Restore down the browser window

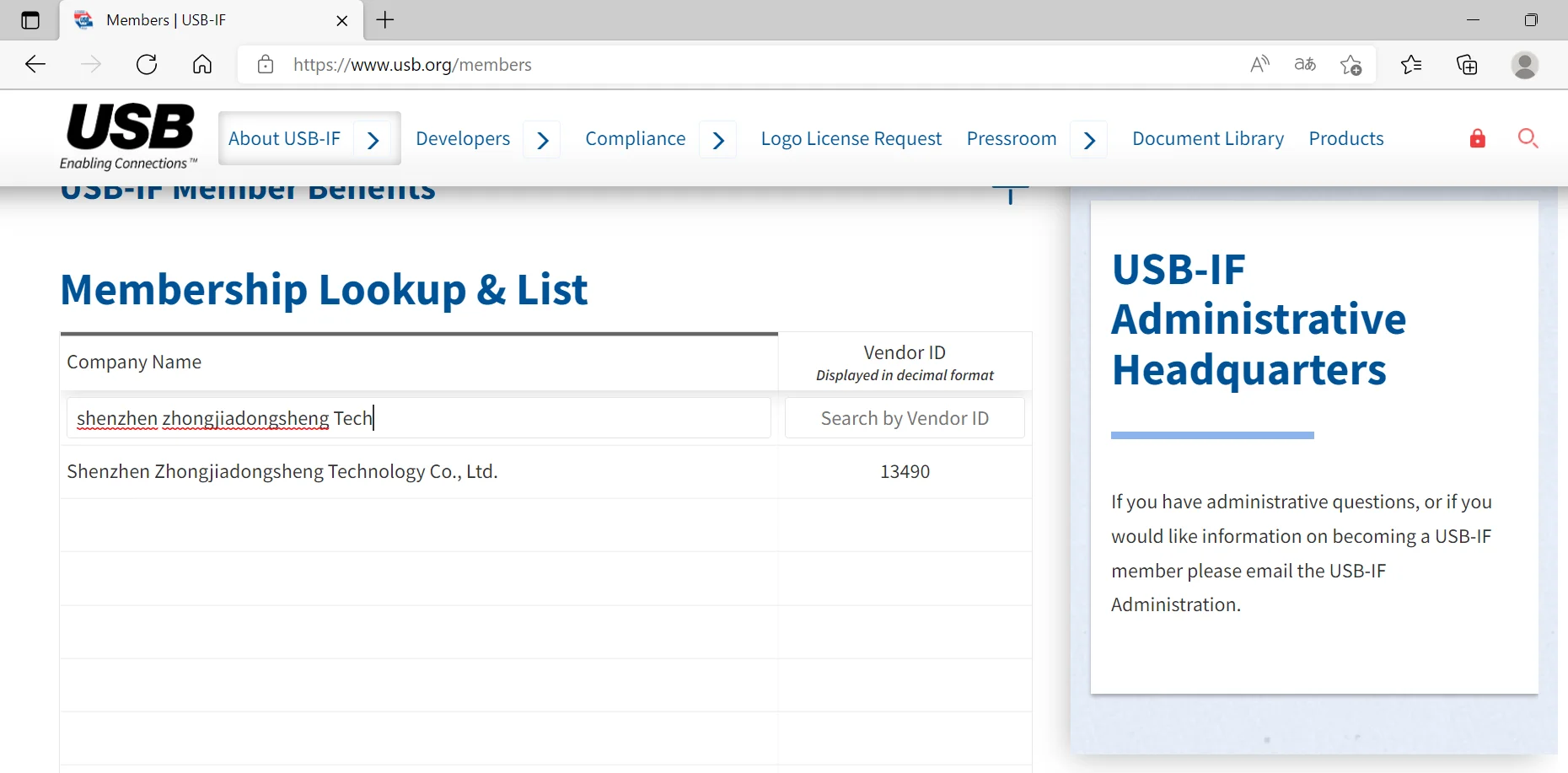click(x=1531, y=19)
